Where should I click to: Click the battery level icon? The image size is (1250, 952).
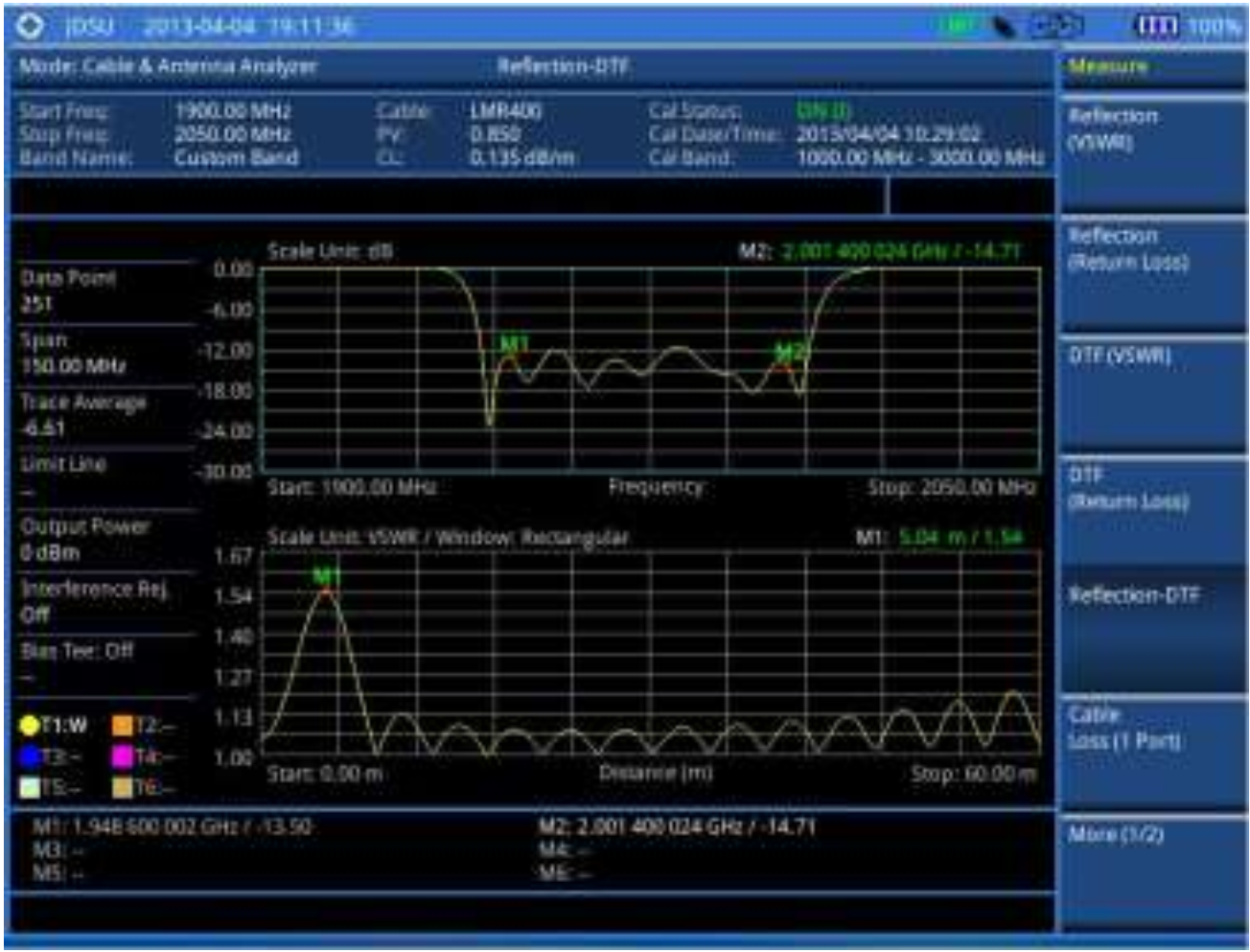point(1156,26)
